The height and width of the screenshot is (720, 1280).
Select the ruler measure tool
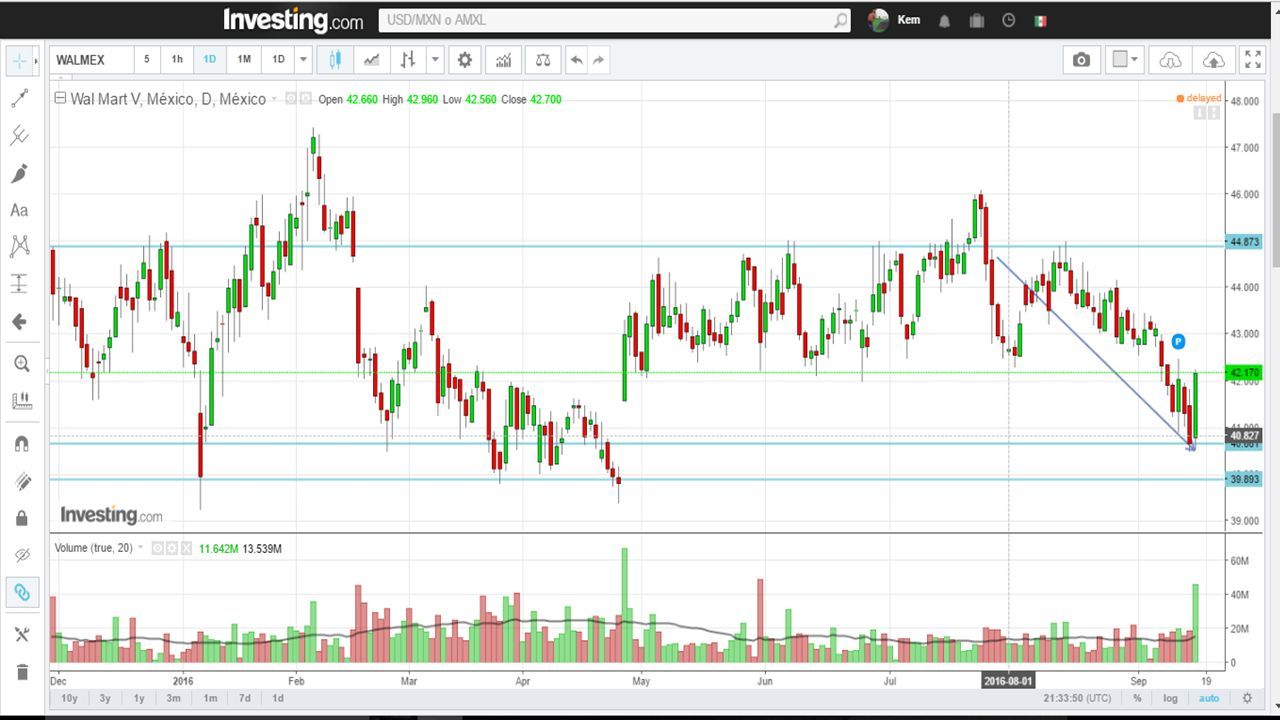[x=20, y=401]
